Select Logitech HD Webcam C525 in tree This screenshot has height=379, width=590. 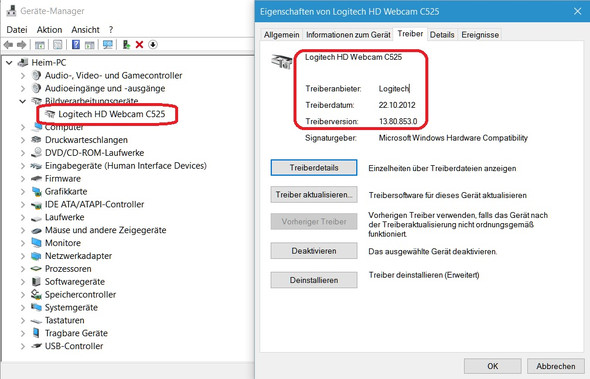click(111, 114)
